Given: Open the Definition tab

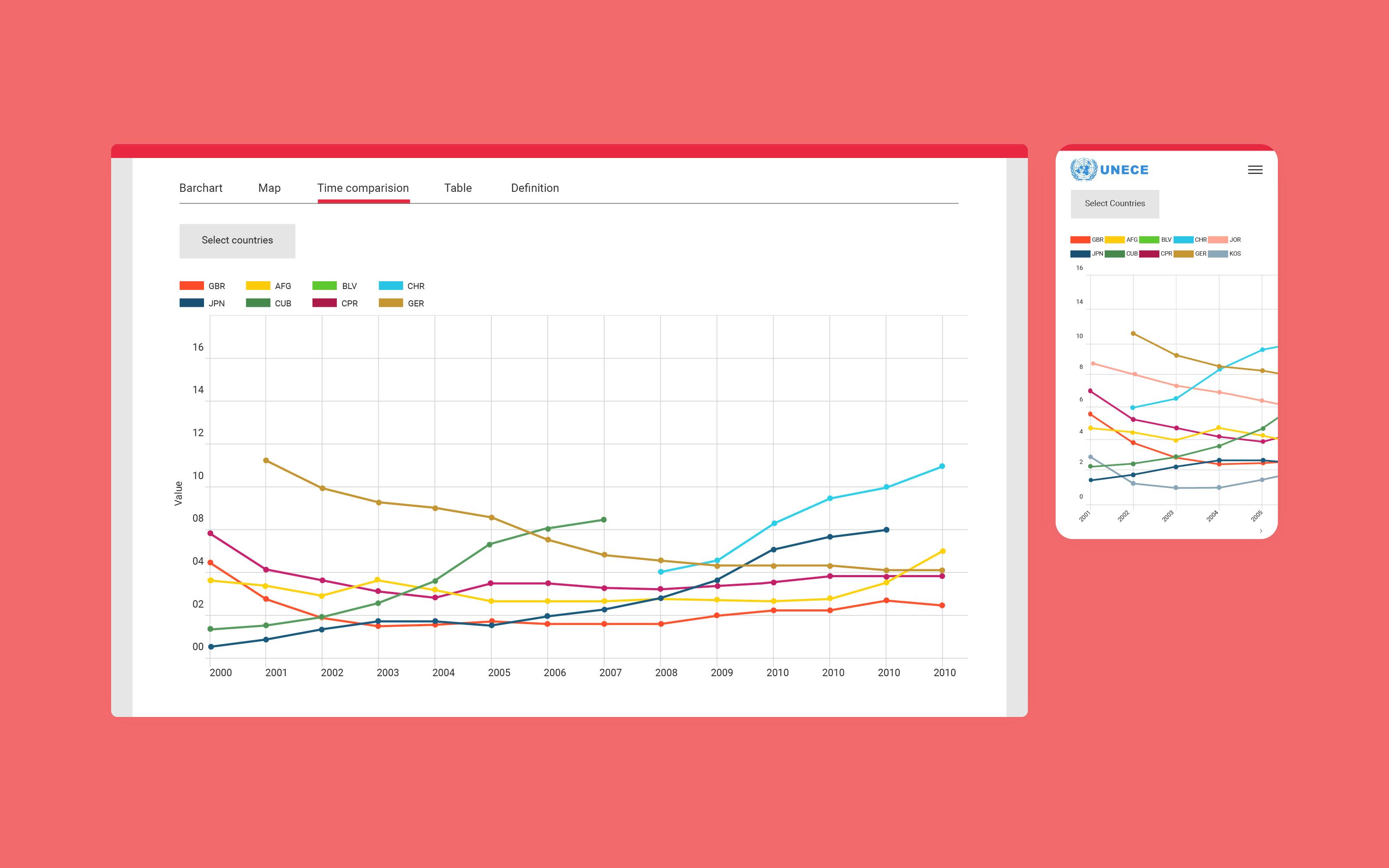Looking at the screenshot, I should (535, 187).
